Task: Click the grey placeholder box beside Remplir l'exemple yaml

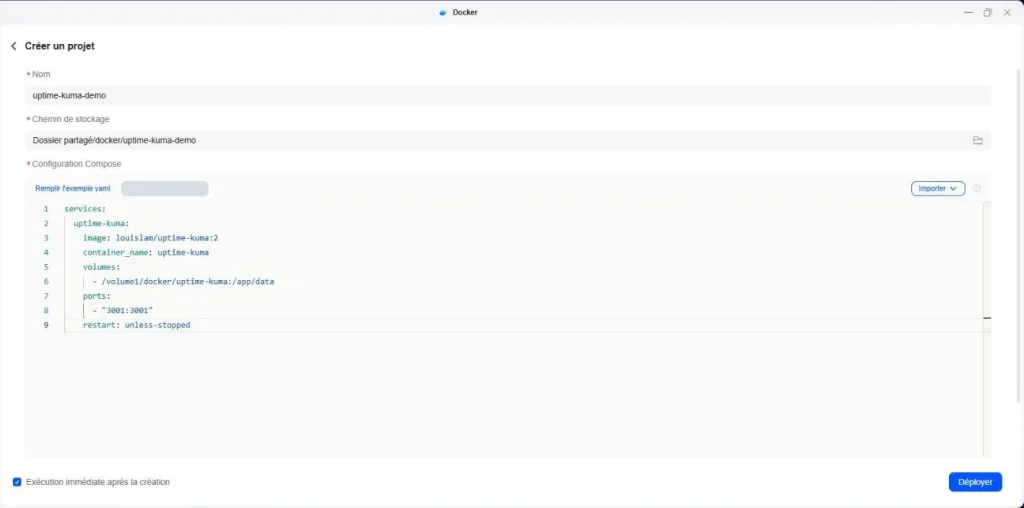Action: pos(165,189)
